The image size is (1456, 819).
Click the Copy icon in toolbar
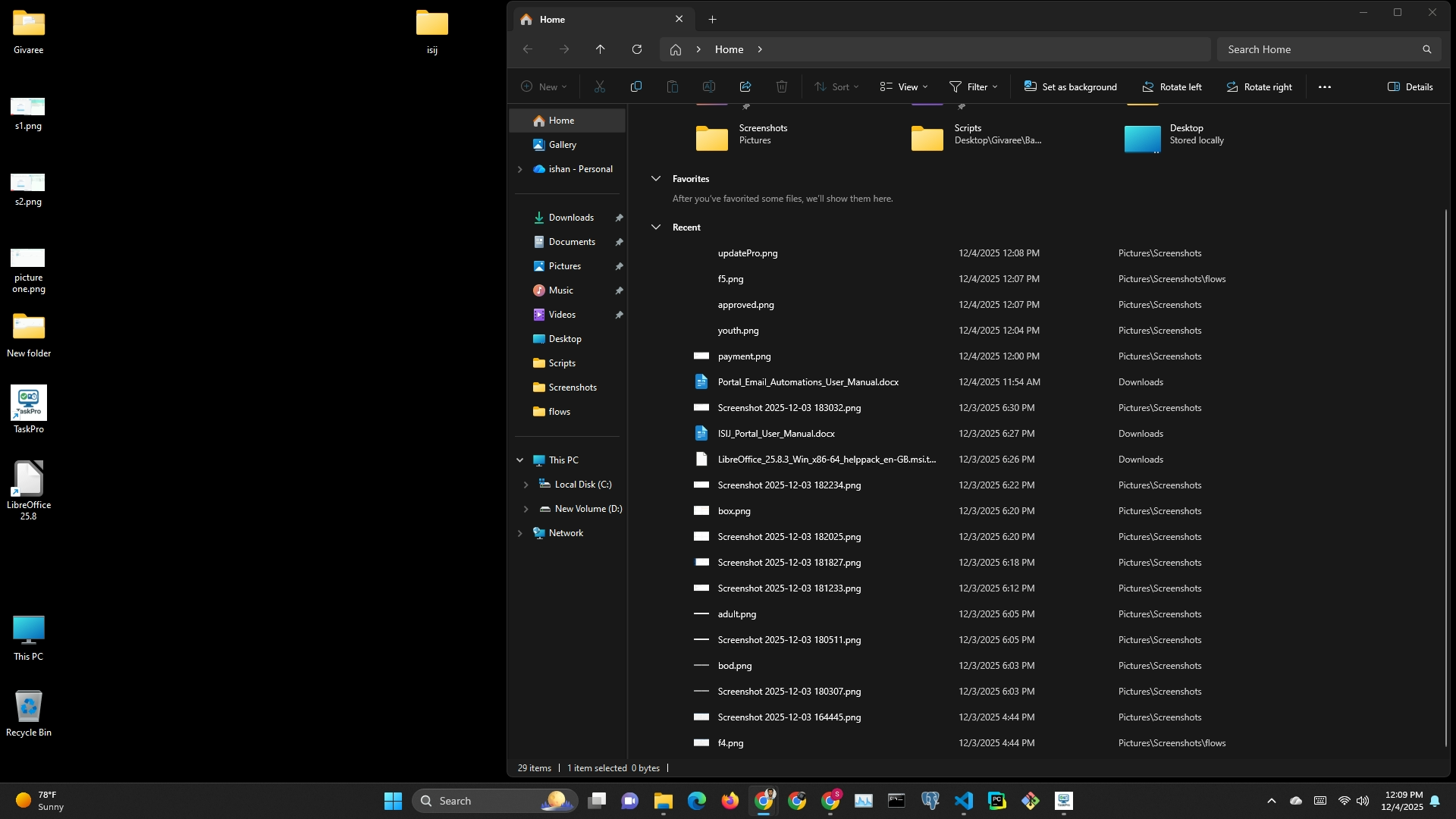click(636, 86)
